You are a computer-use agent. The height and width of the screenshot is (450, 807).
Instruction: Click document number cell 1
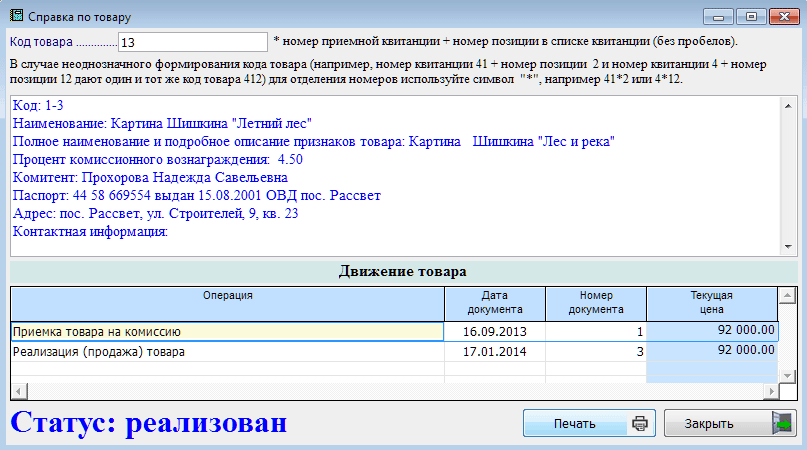[x=595, y=332]
